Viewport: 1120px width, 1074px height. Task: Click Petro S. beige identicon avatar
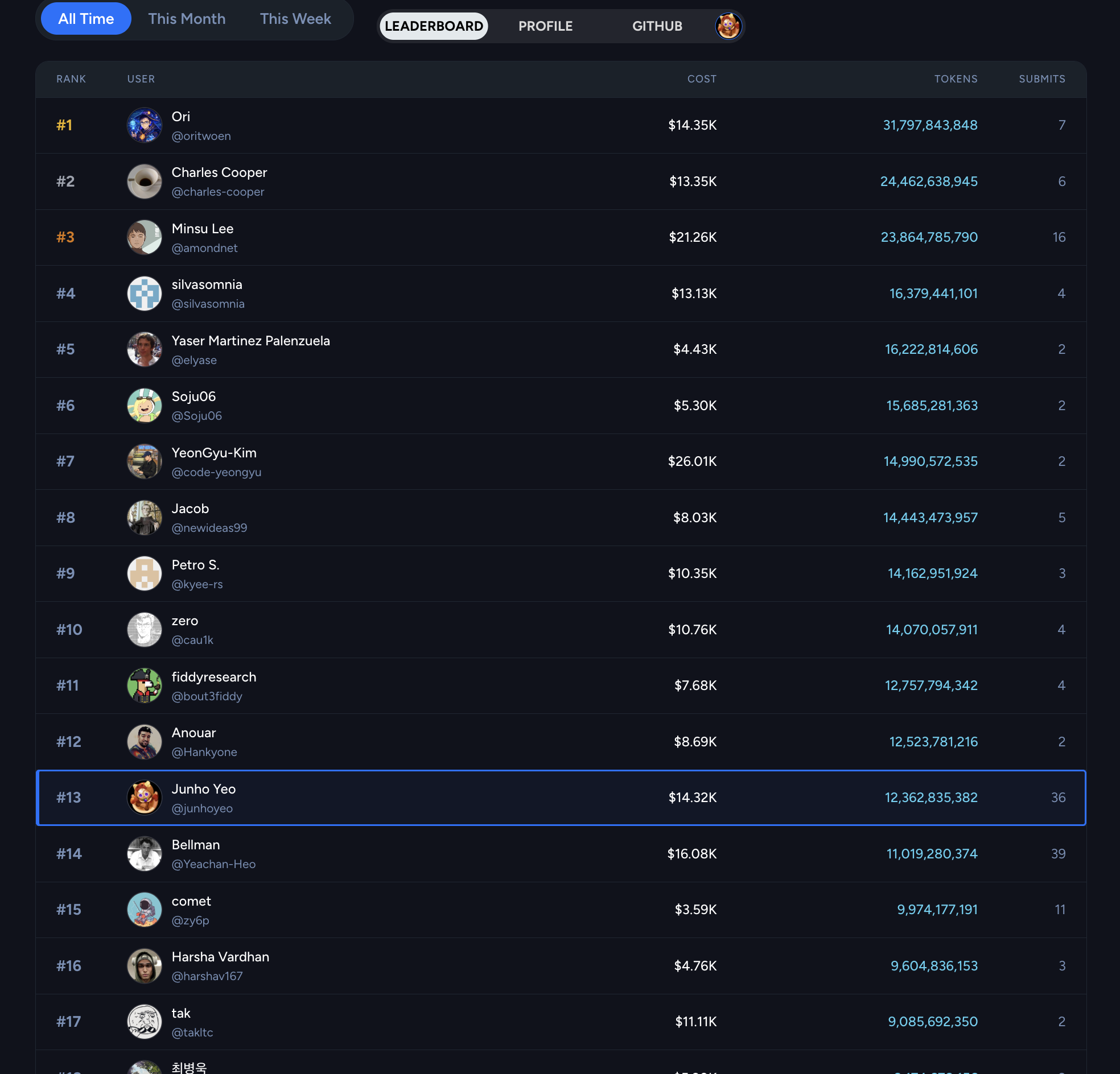144,573
